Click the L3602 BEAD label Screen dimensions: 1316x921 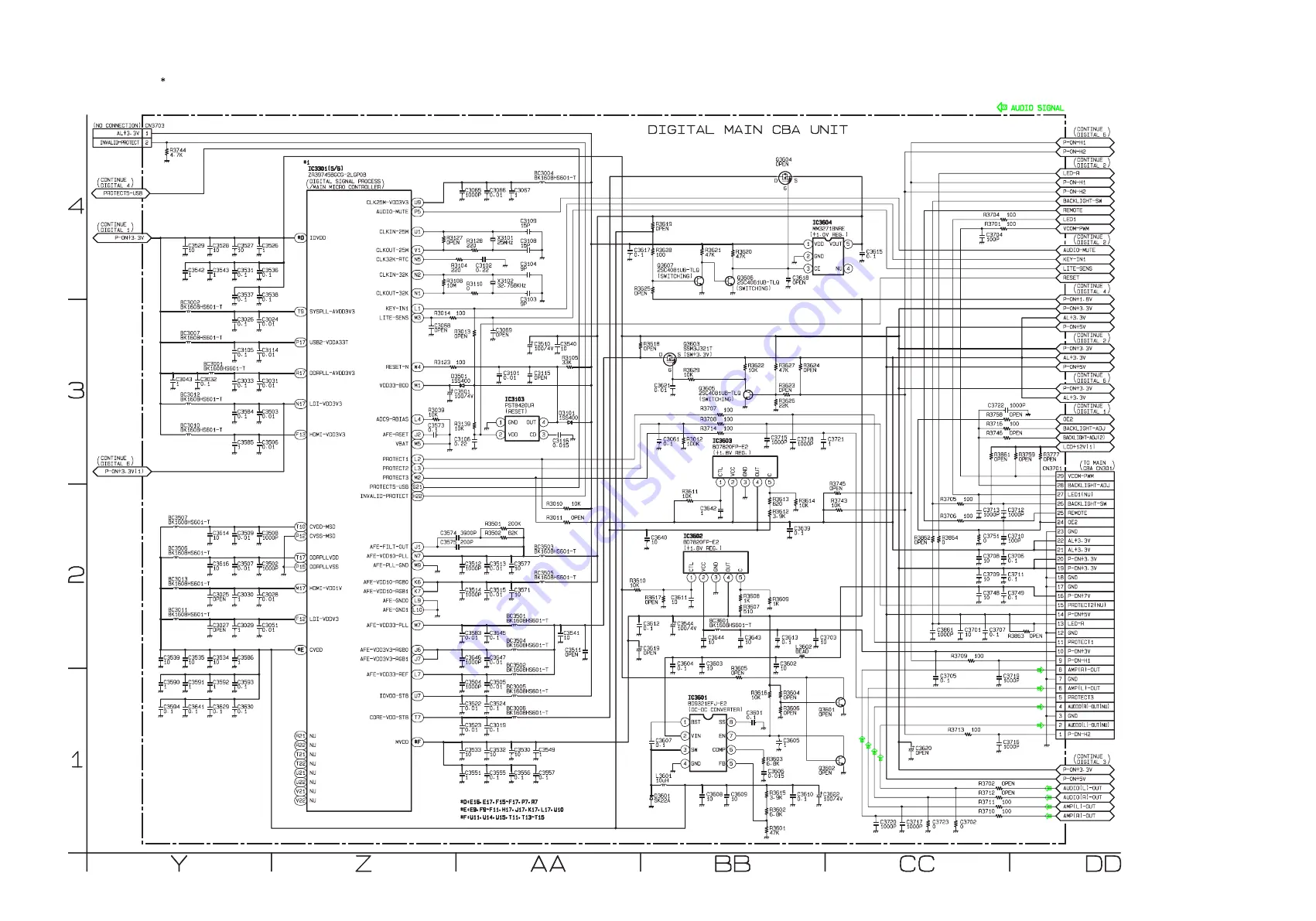coord(804,649)
